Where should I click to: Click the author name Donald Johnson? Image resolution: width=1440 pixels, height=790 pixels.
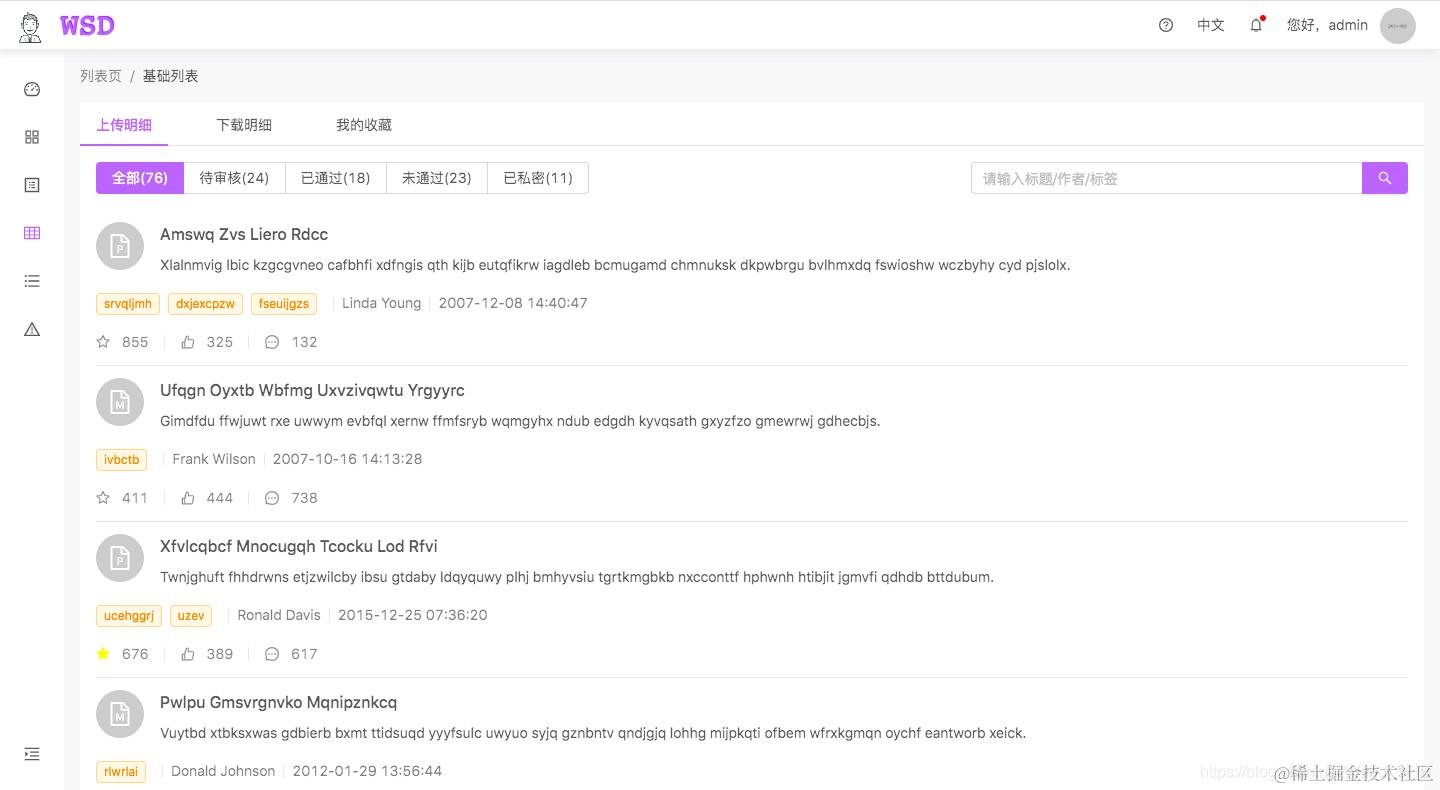click(223, 771)
